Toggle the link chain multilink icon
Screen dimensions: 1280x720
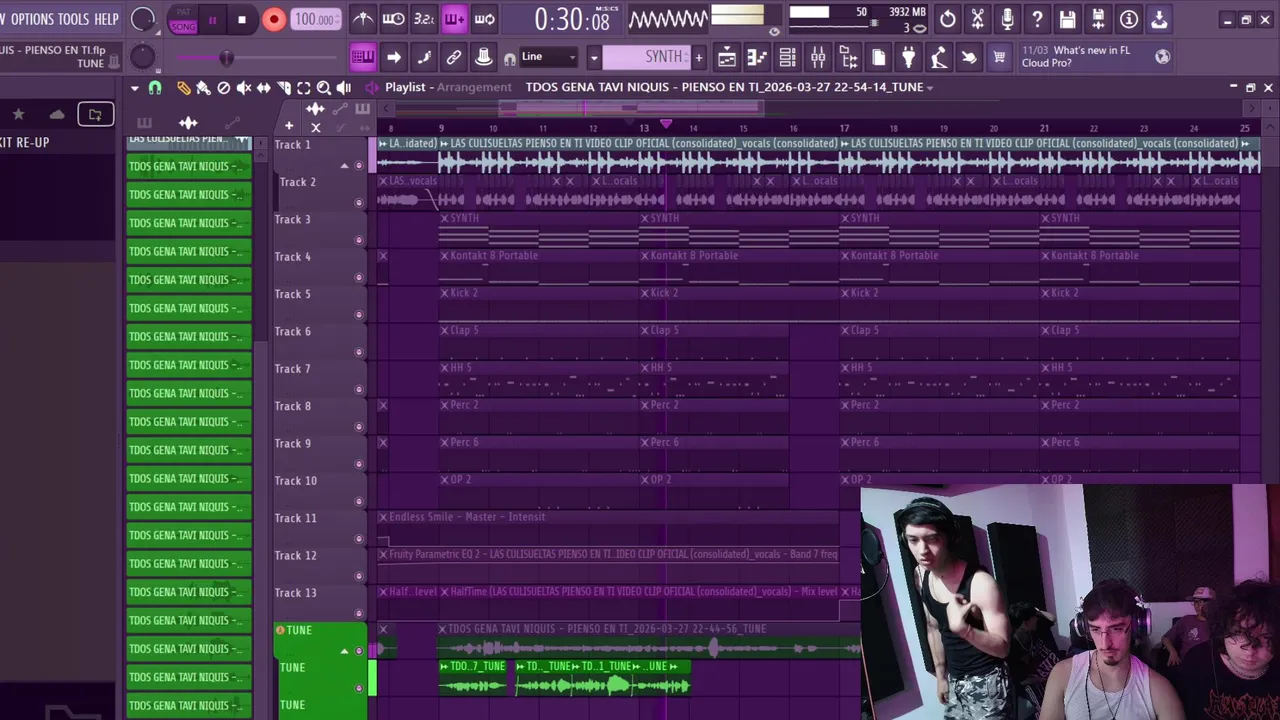click(x=454, y=57)
